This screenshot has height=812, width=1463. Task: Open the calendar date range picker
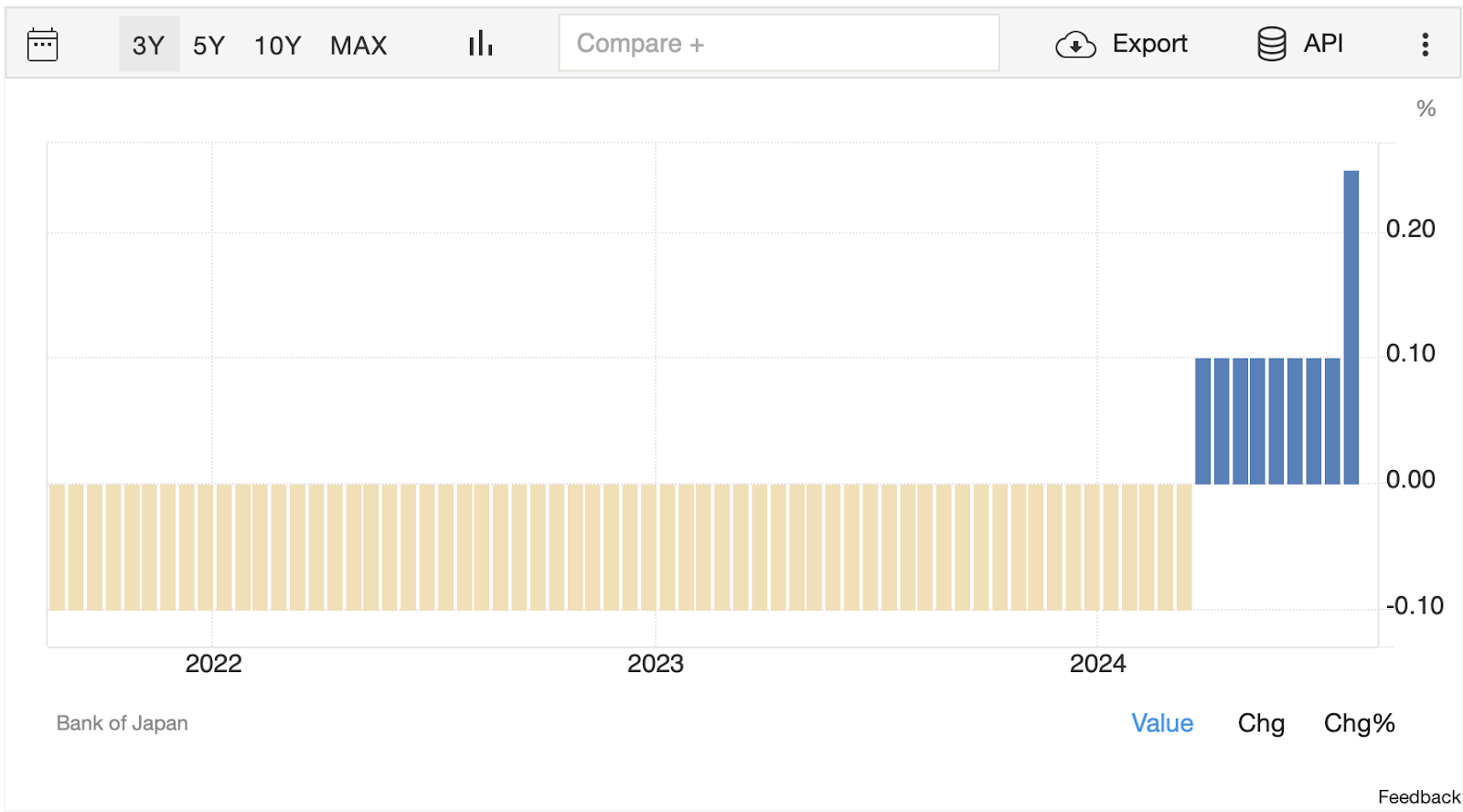click(43, 44)
